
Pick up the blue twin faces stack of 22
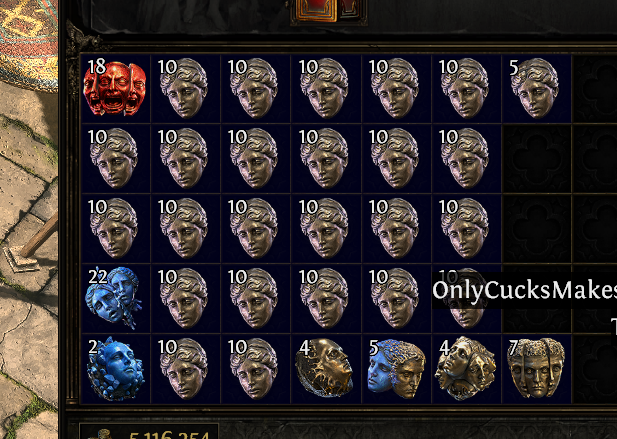pos(115,299)
